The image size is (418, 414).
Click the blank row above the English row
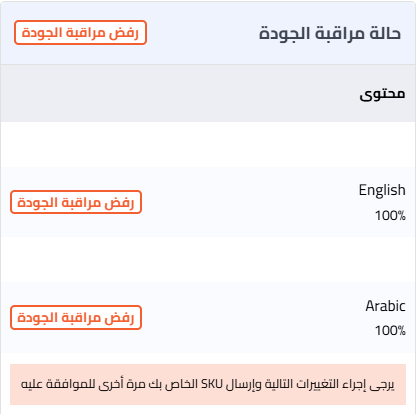tap(208, 144)
